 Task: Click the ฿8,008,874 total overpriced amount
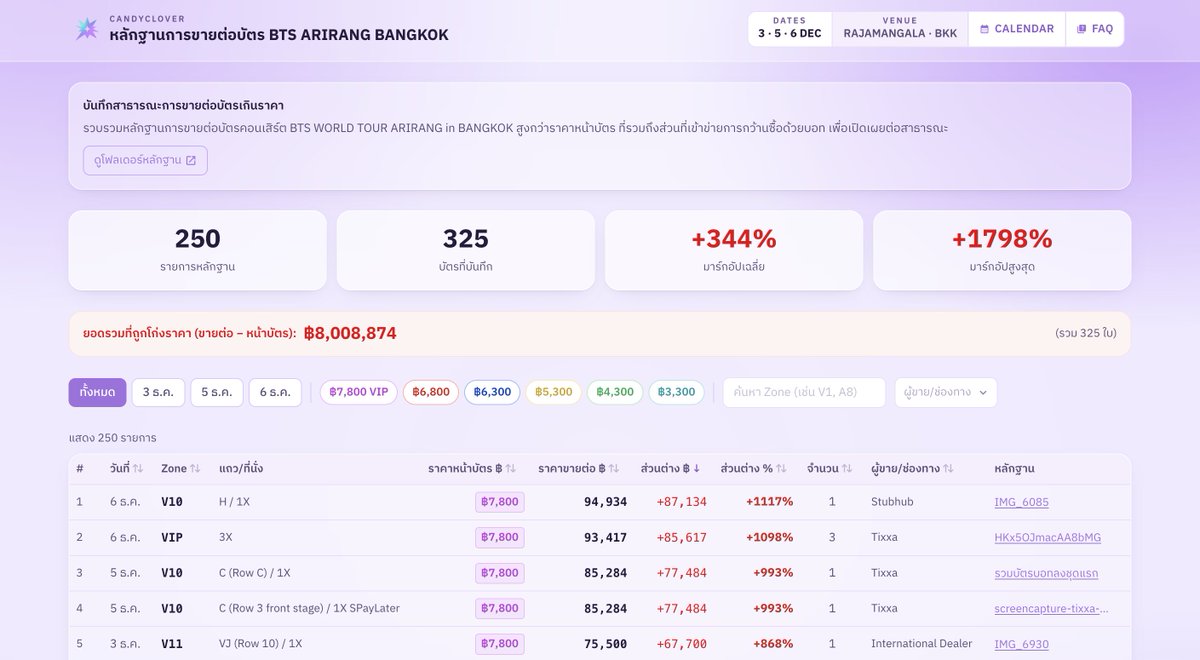coord(350,333)
